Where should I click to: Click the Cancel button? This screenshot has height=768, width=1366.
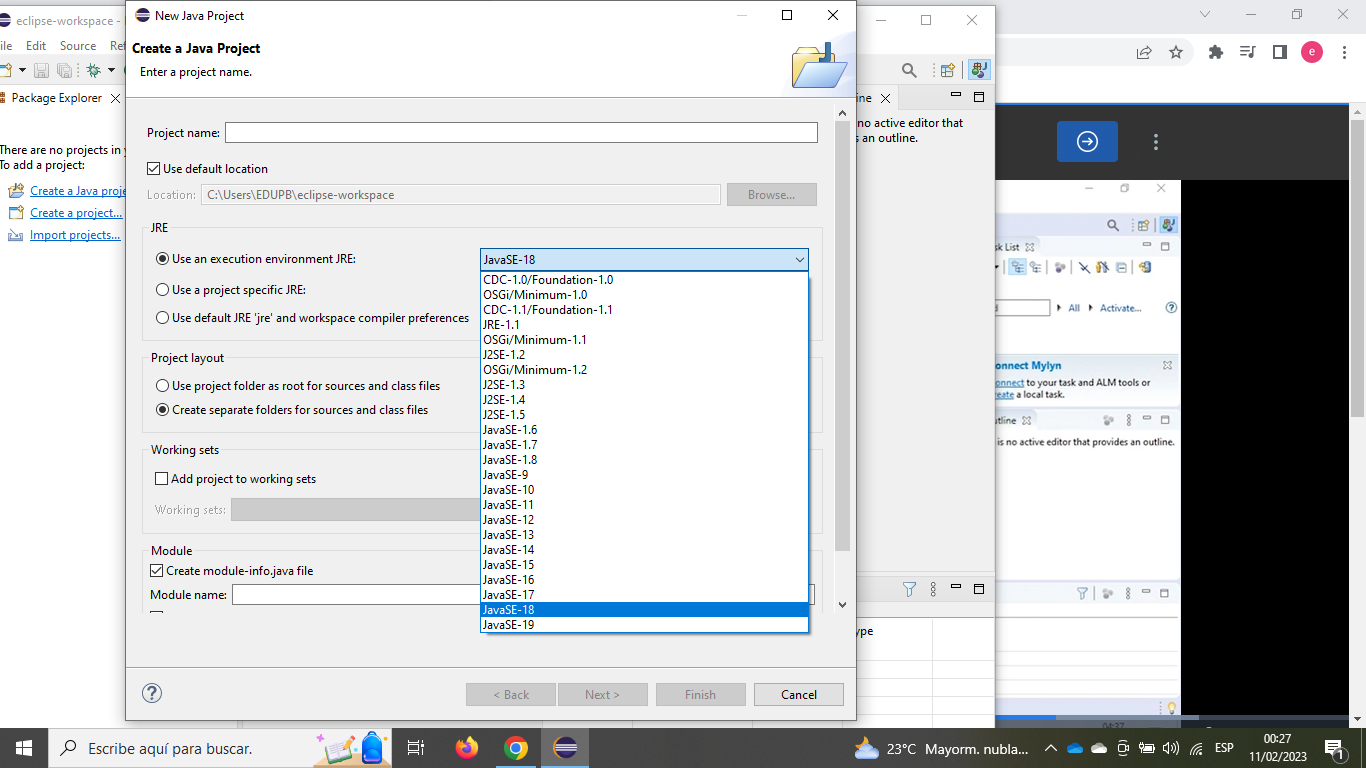click(799, 695)
